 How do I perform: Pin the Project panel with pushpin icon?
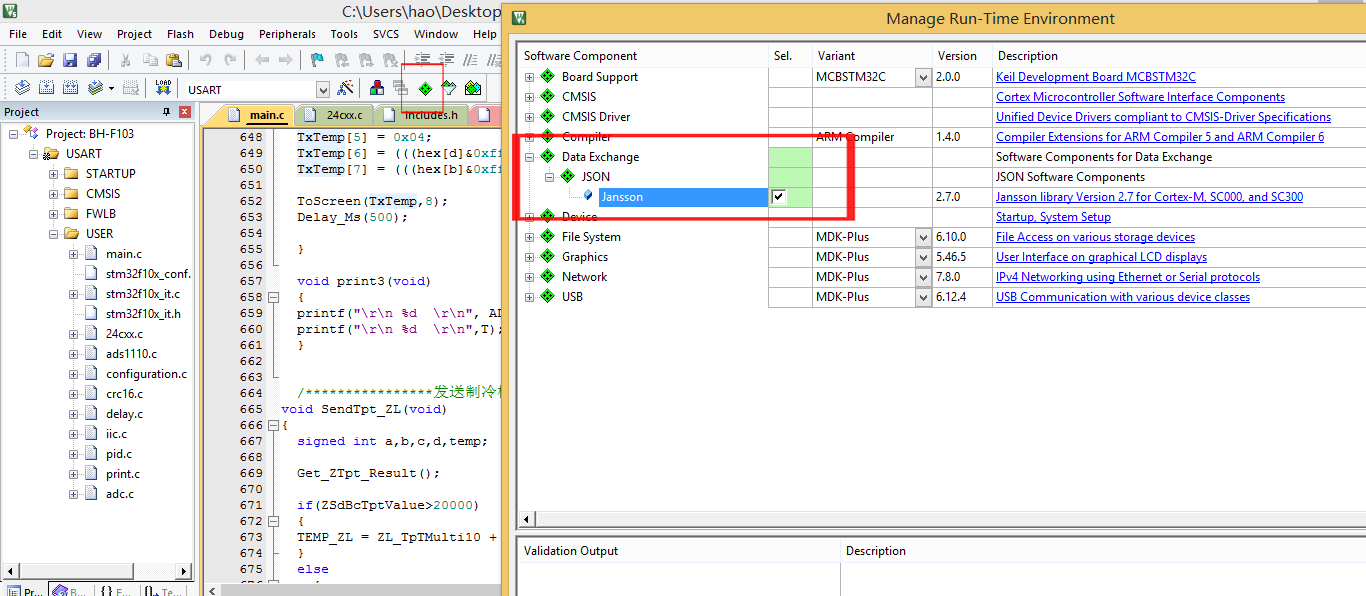pos(167,112)
